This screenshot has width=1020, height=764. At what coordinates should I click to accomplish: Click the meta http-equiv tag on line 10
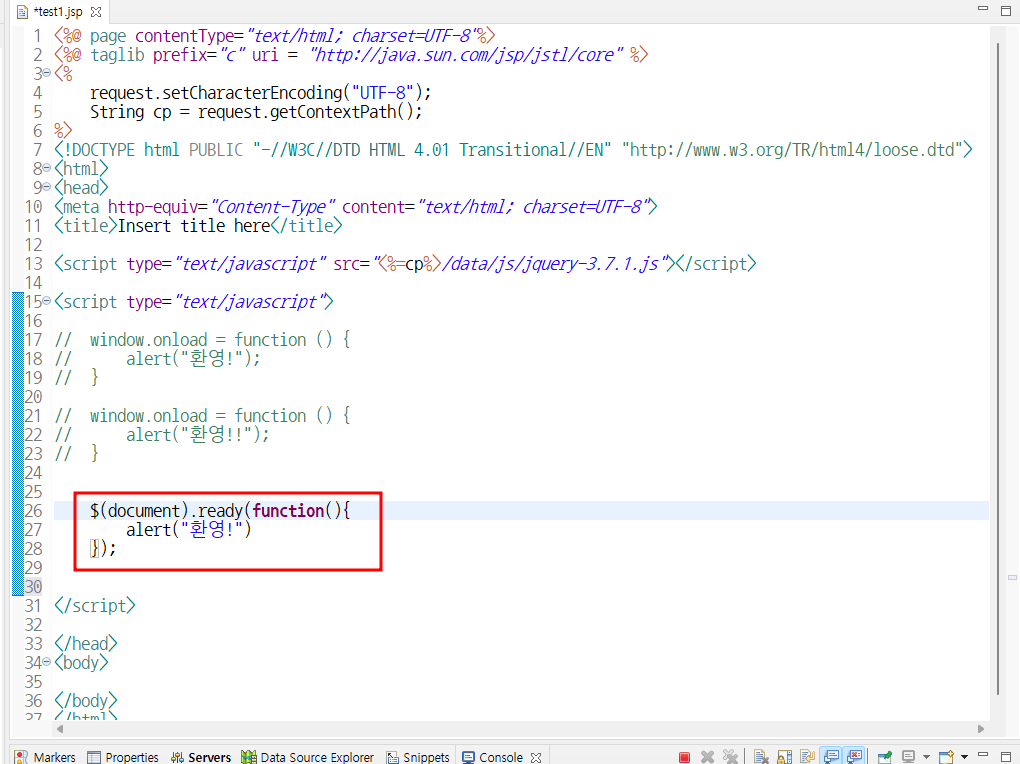[356, 207]
